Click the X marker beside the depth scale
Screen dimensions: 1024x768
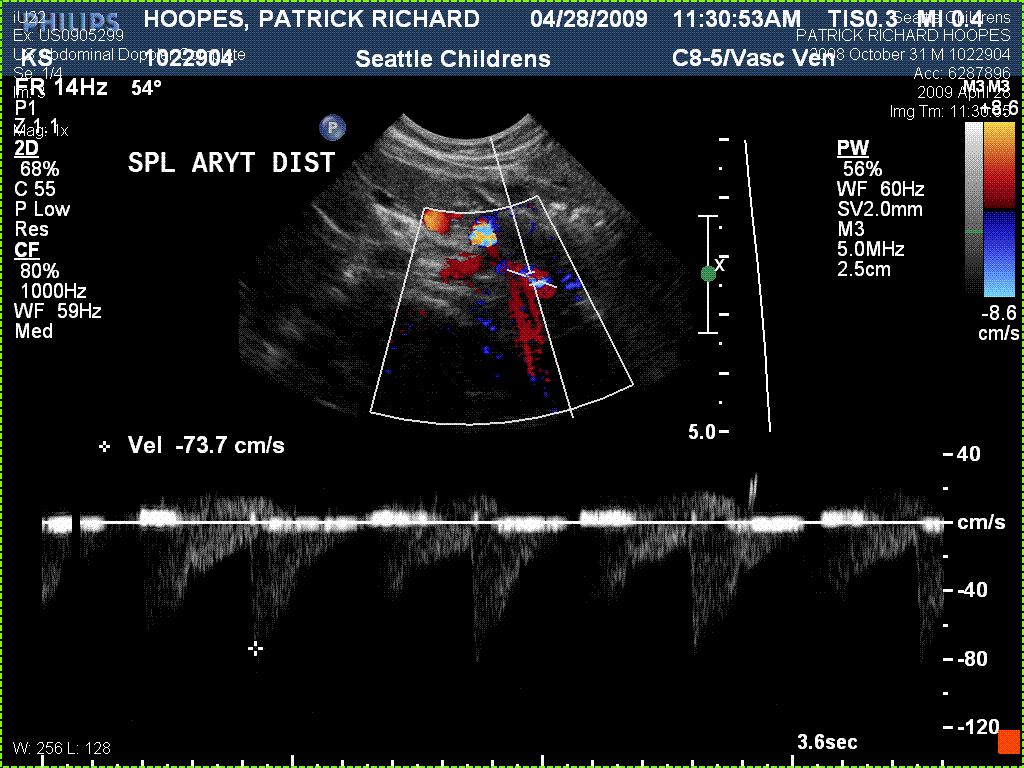(720, 265)
